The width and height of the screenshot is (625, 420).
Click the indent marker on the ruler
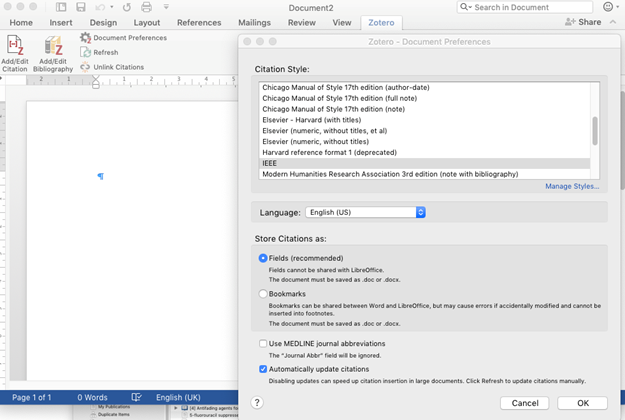click(x=96, y=81)
